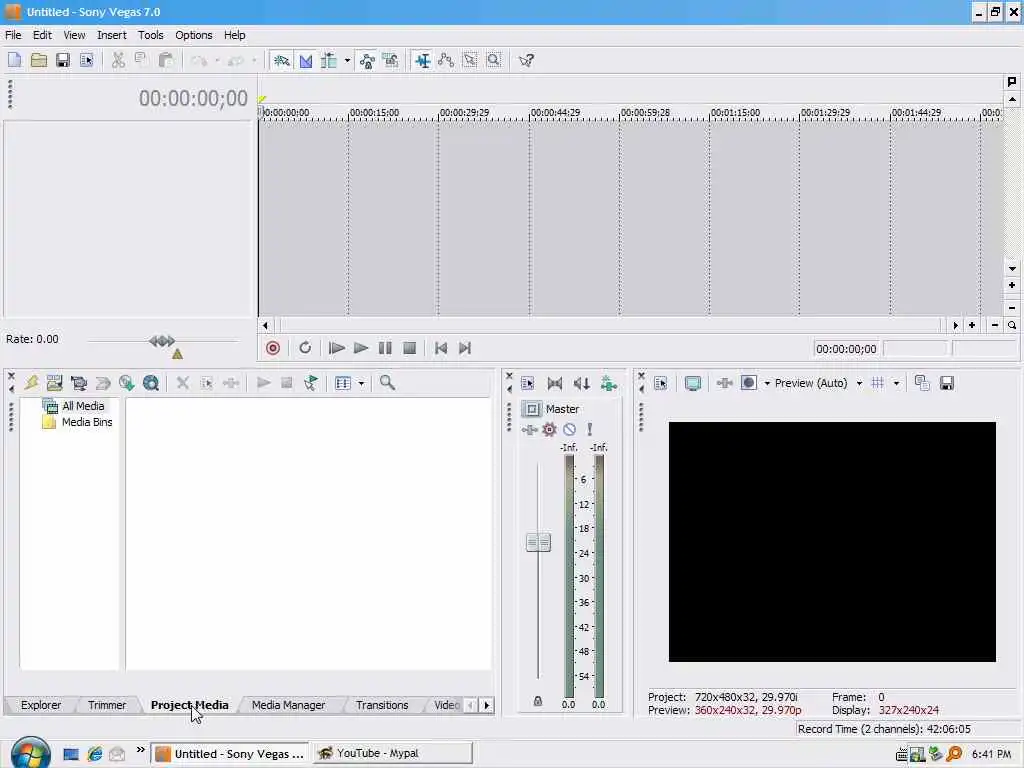This screenshot has width=1024, height=768.
Task: Open YouTube - Mypal taskbar window
Action: click(392, 753)
